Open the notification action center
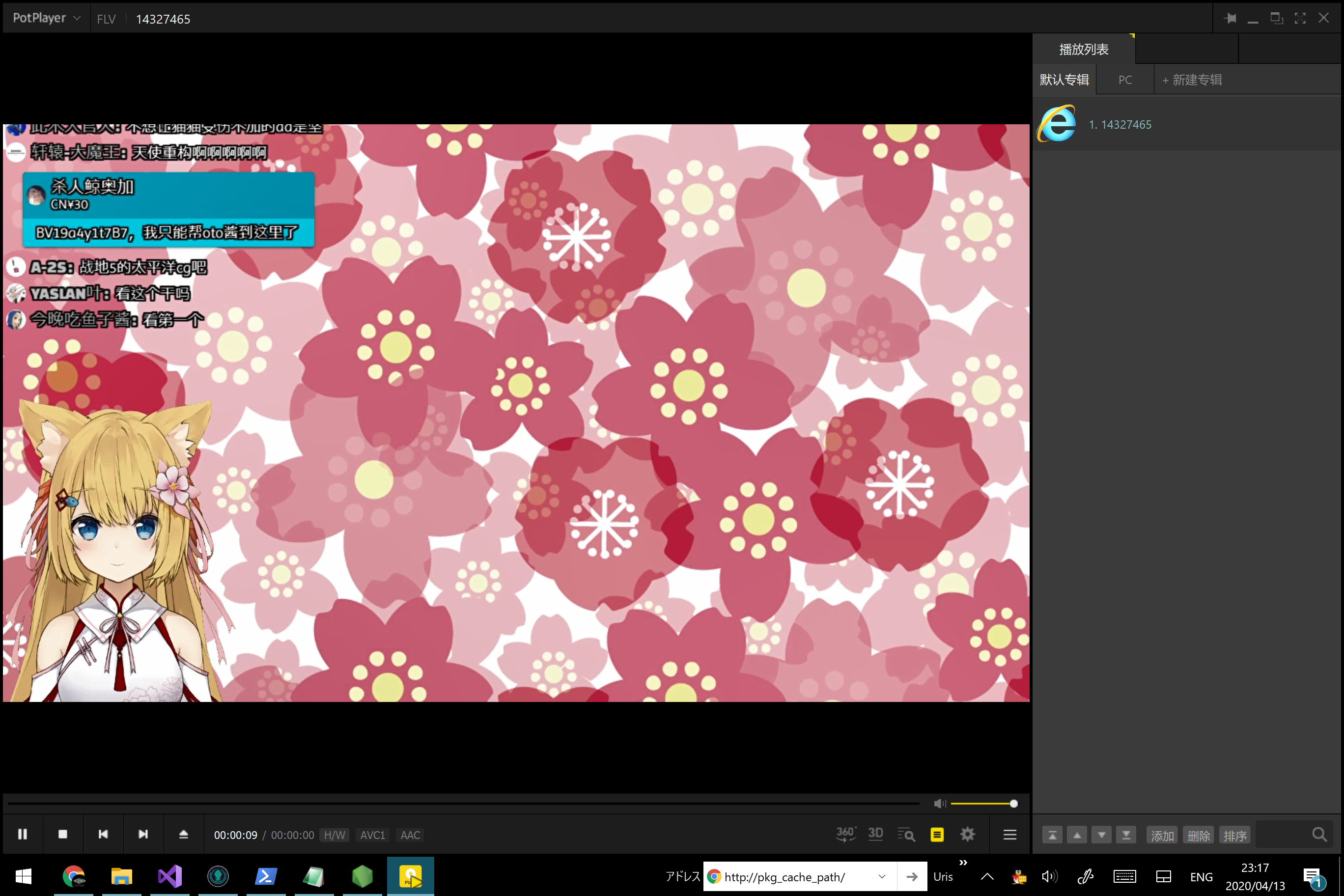 (x=1313, y=878)
